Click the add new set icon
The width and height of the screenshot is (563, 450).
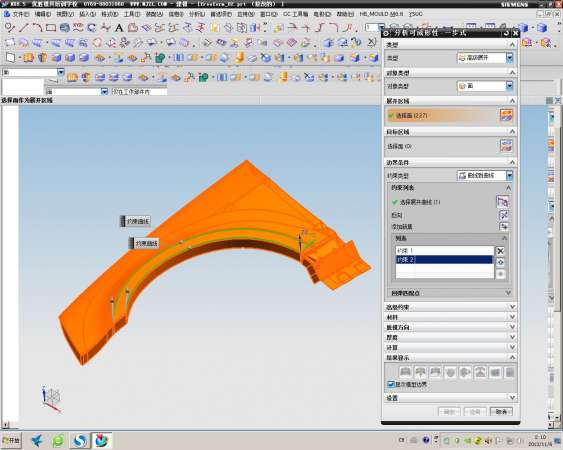click(x=504, y=227)
